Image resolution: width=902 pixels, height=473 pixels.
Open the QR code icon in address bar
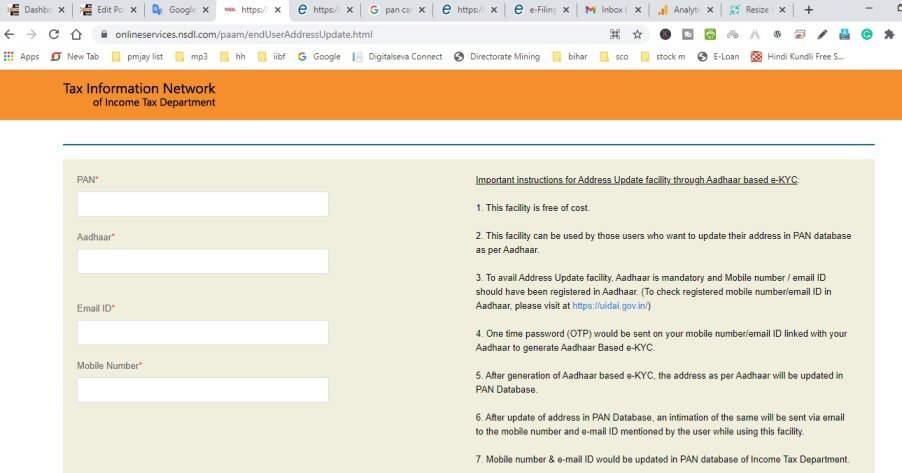tap(615, 35)
